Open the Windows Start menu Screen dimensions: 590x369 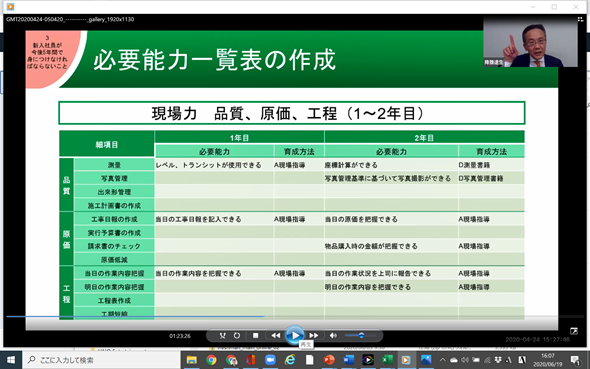tap(11, 360)
